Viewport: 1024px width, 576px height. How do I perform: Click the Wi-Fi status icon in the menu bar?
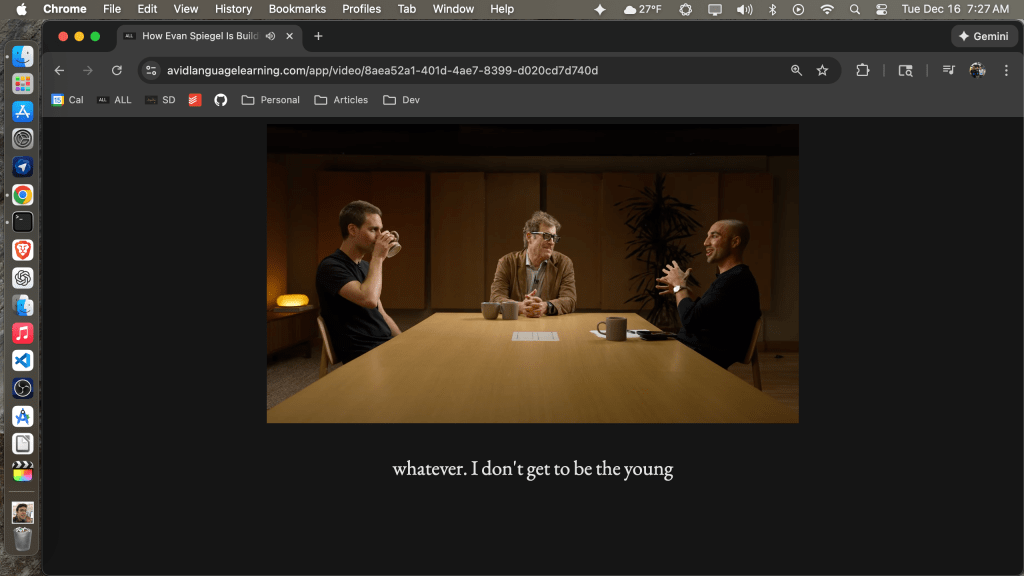[827, 9]
